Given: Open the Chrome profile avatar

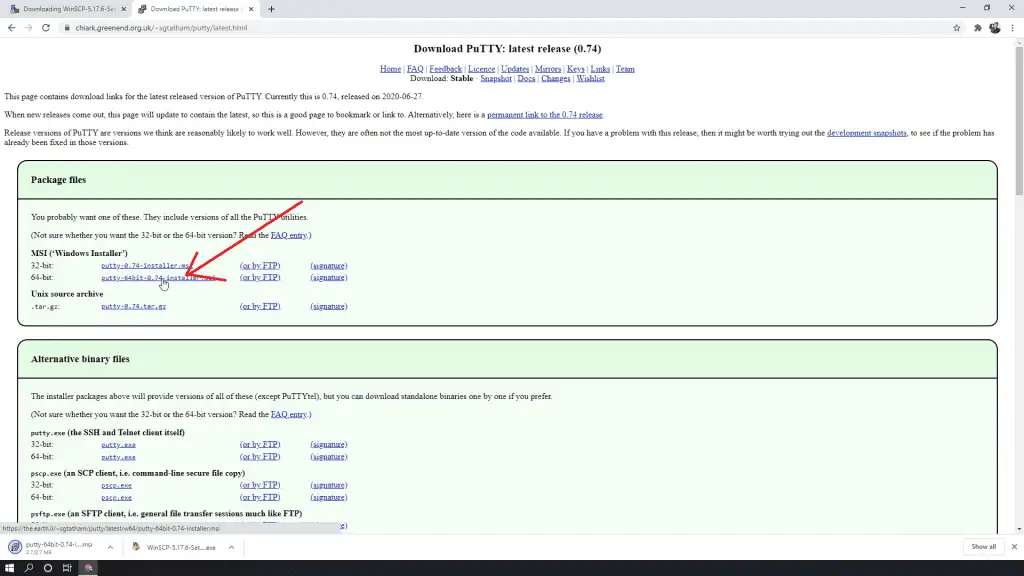Looking at the screenshot, I should [x=995, y=28].
